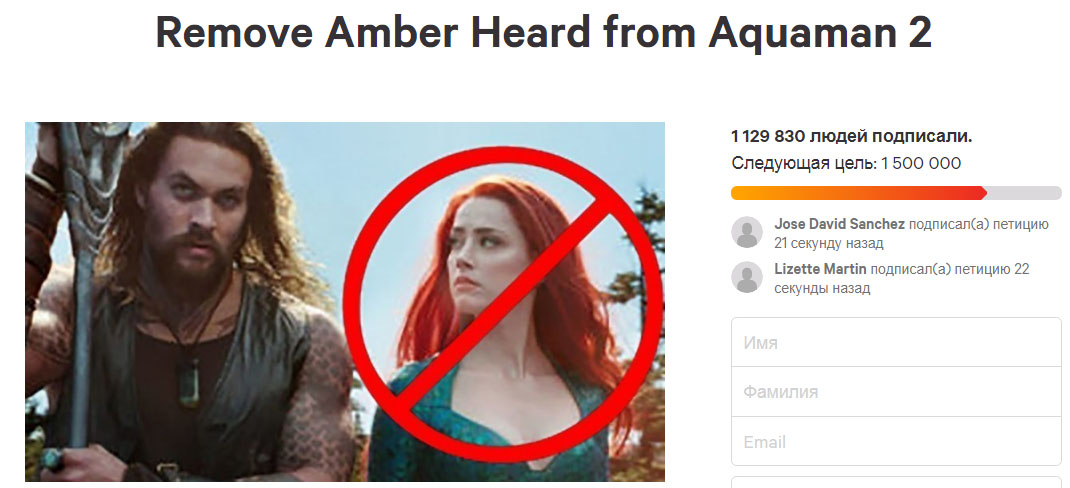This screenshot has height=488, width=1070.
Task: Focus the Email input field
Action: tap(896, 442)
